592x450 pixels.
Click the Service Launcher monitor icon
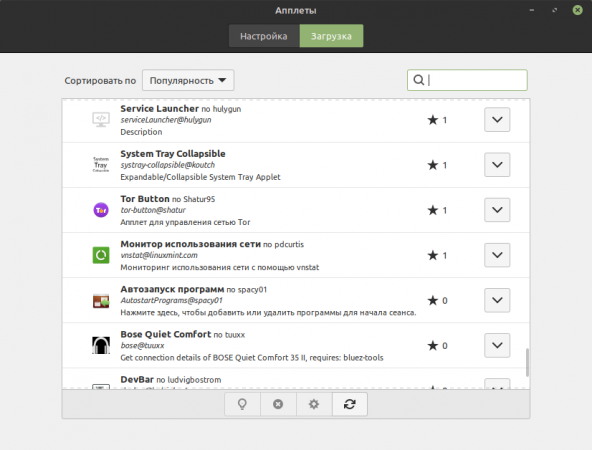click(101, 120)
